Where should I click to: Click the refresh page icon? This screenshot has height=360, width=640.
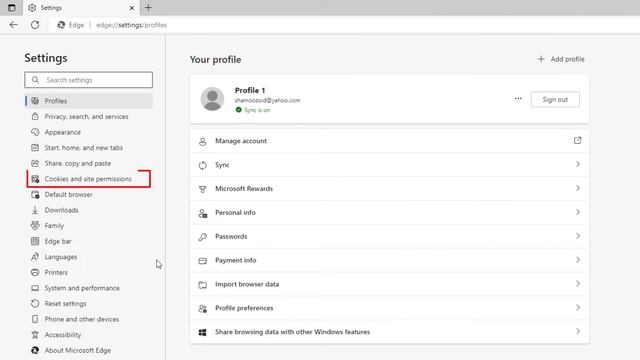(35, 25)
